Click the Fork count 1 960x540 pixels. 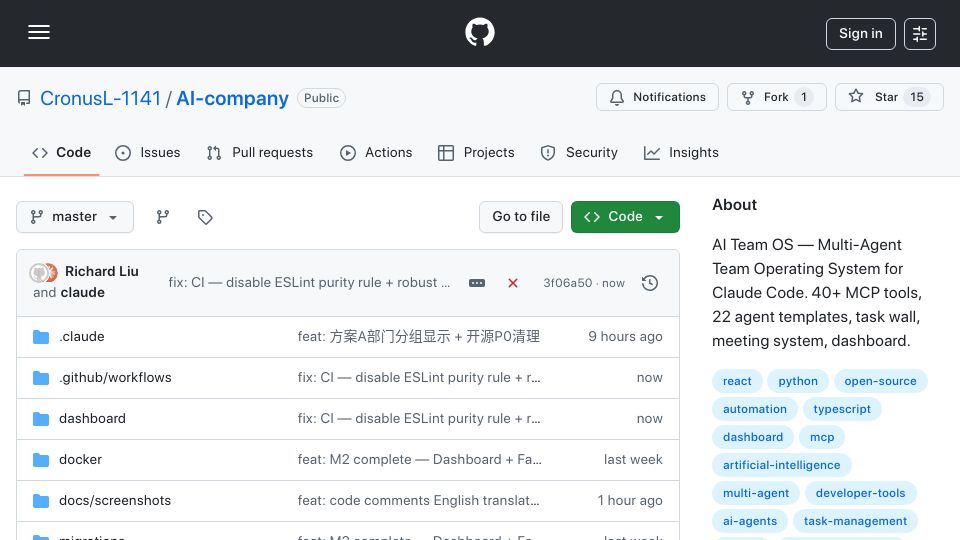tap(804, 97)
